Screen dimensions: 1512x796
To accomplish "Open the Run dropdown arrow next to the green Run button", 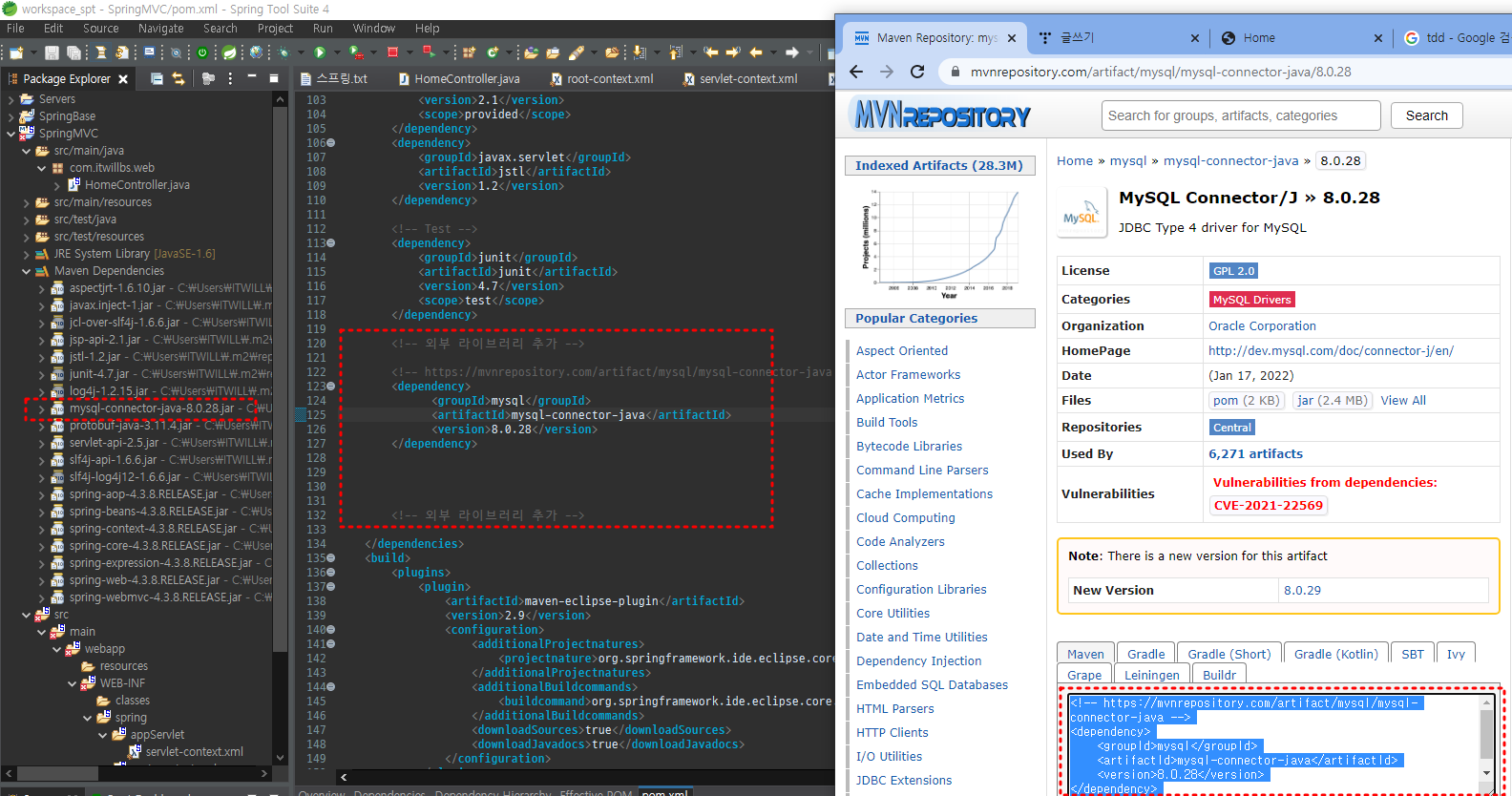I will [x=335, y=52].
